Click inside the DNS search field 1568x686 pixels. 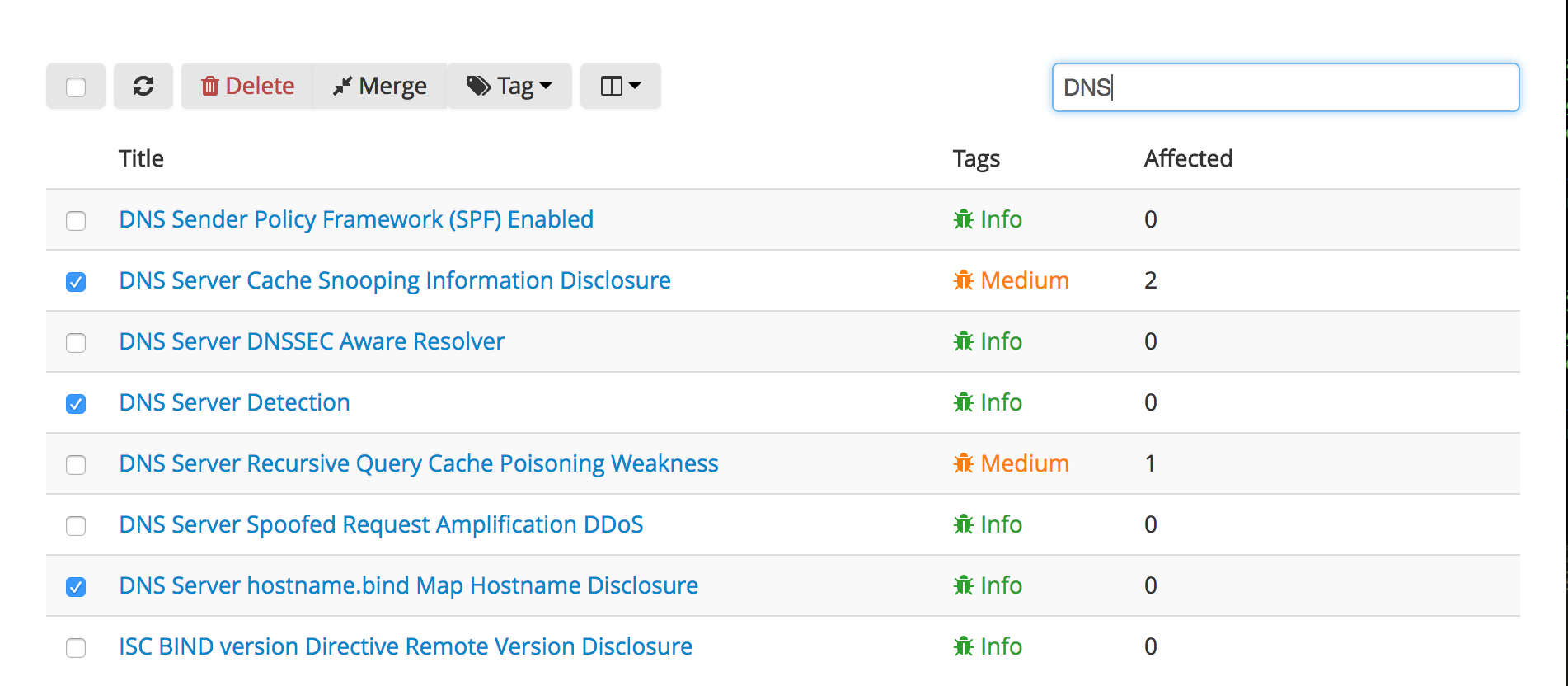click(x=1284, y=87)
